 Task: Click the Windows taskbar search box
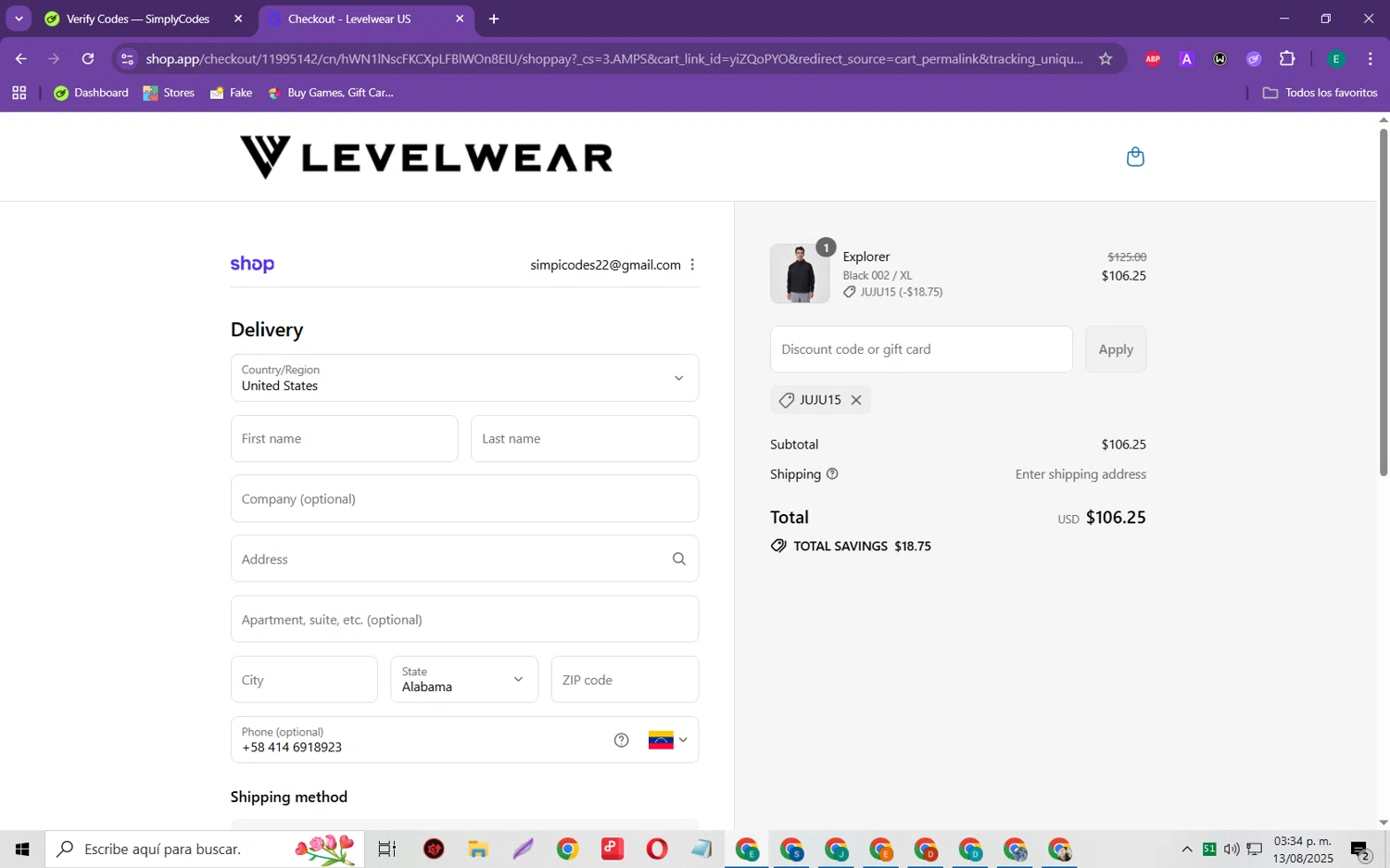coord(205,849)
